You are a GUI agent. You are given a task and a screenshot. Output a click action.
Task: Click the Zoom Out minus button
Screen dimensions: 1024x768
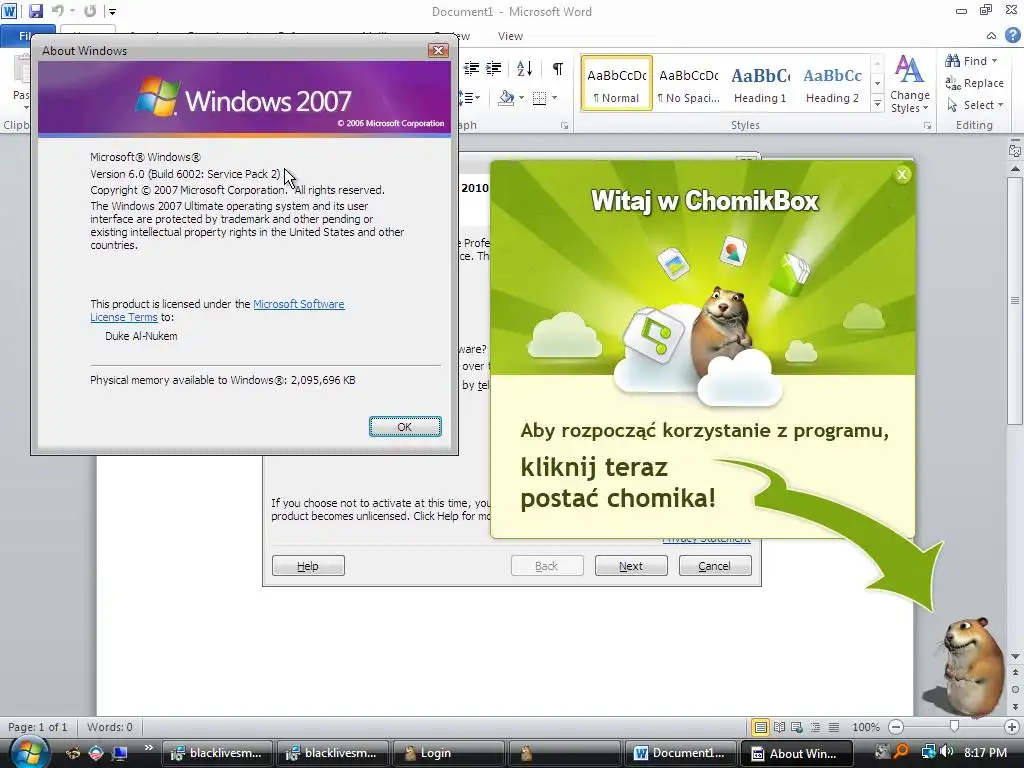(896, 727)
